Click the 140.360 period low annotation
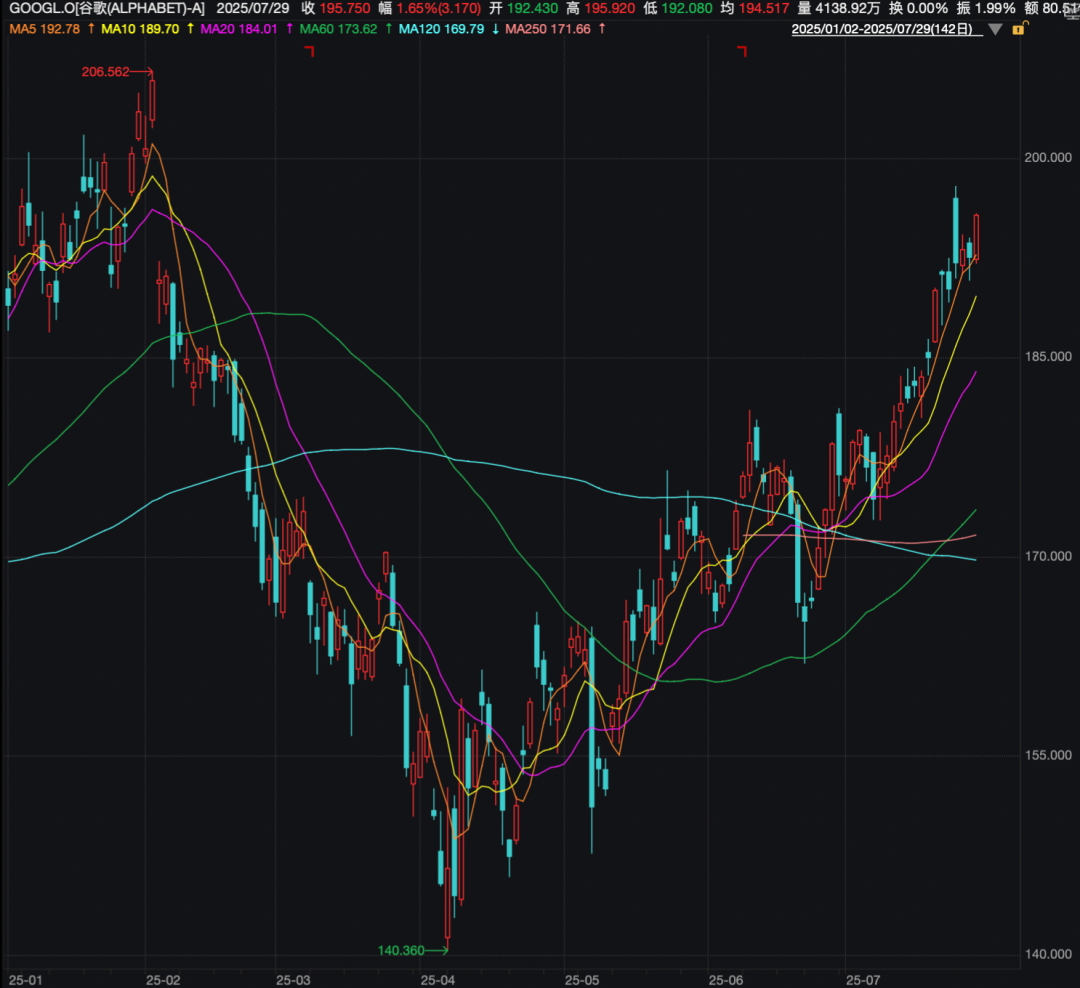The image size is (1080, 988). 401,951
